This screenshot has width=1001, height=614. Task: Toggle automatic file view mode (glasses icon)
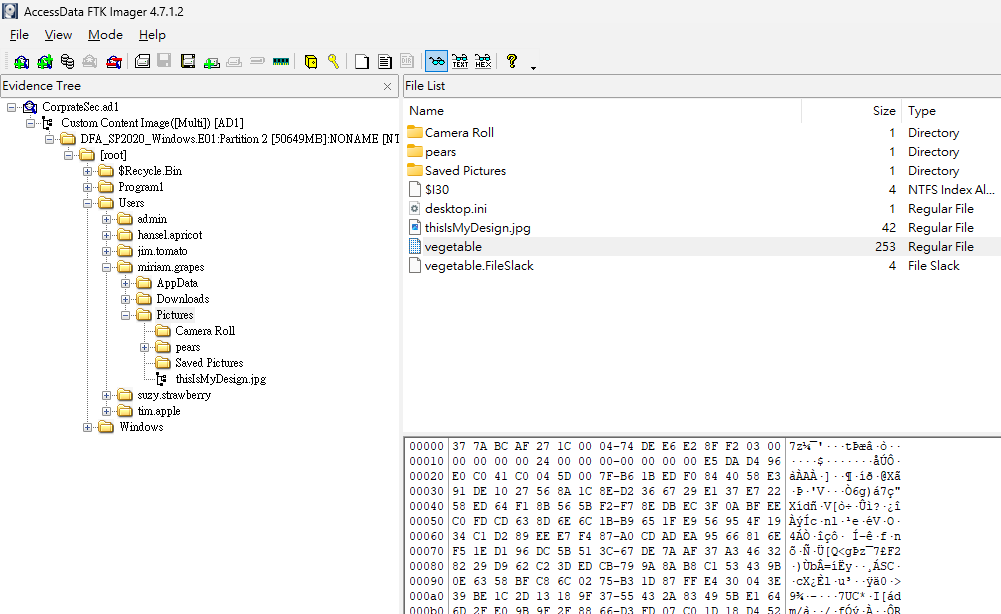437,61
